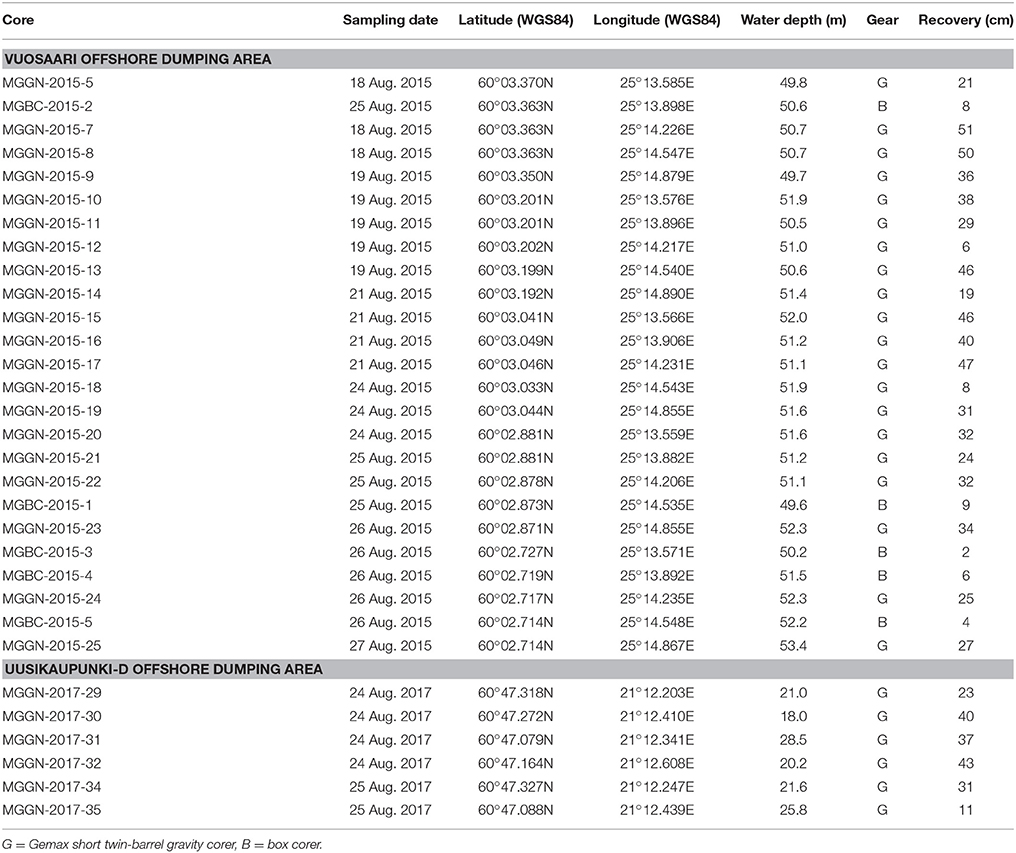Image resolution: width=1016 pixels, height=853 pixels.
Task: Click gear value B in MGBC-2015-1 row
Action: (x=882, y=505)
